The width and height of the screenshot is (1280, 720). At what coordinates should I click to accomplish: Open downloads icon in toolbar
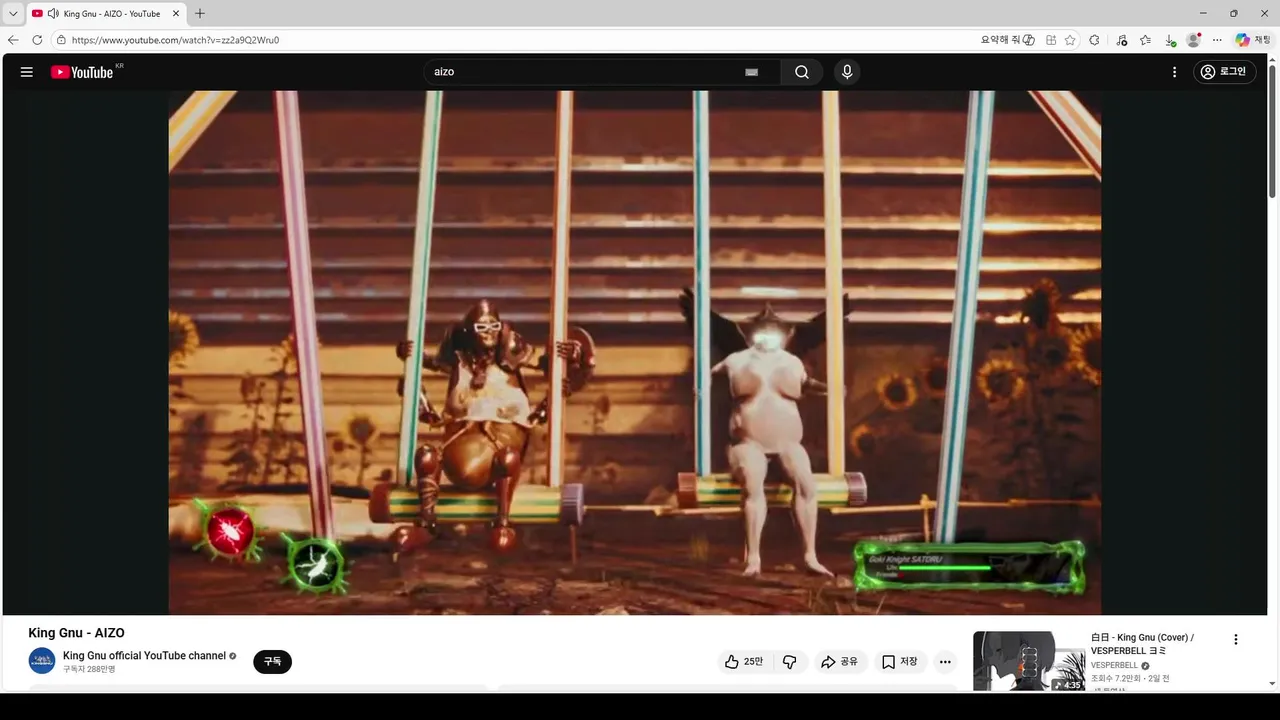point(1169,40)
